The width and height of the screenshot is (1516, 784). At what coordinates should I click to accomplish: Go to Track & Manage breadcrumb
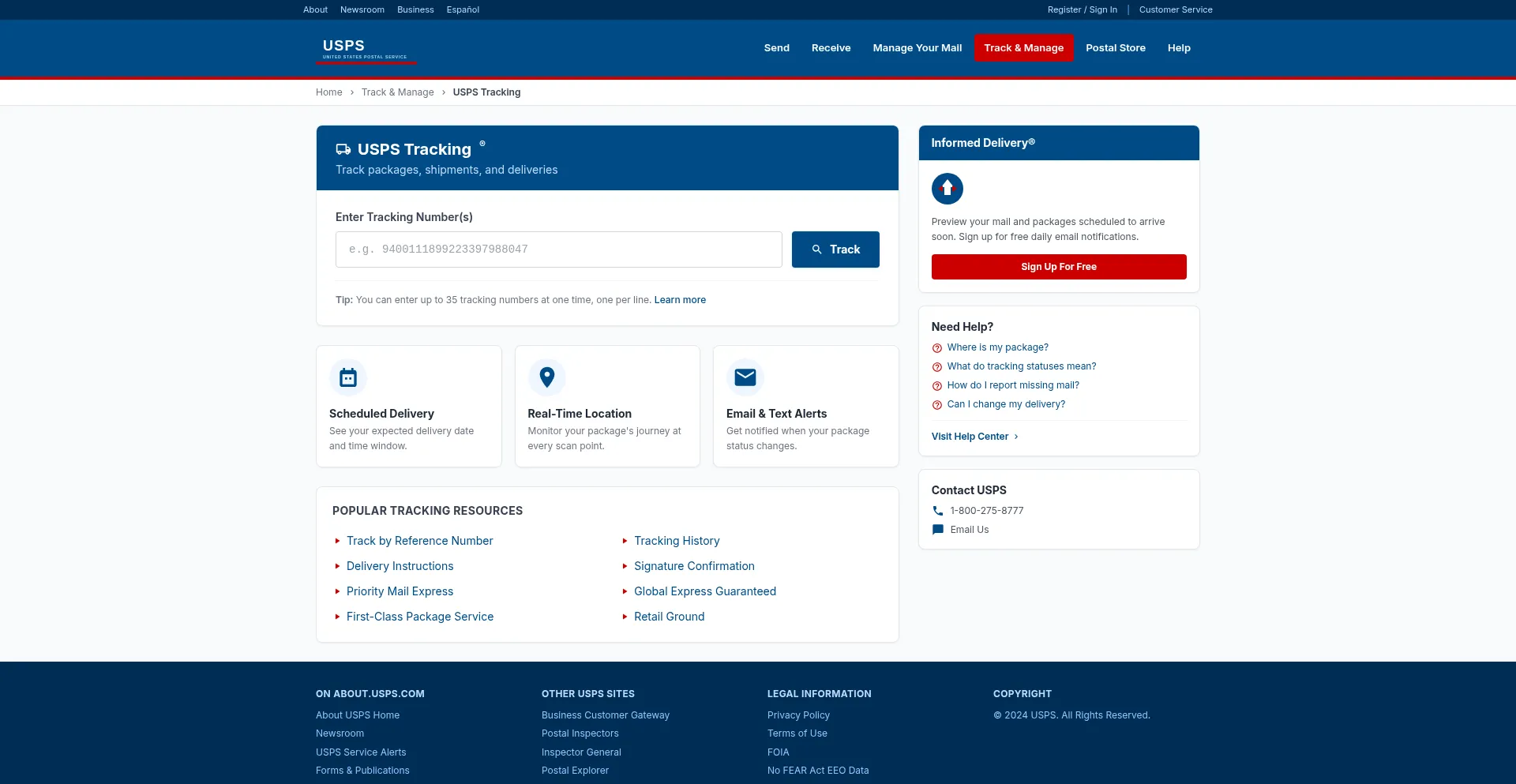(398, 92)
